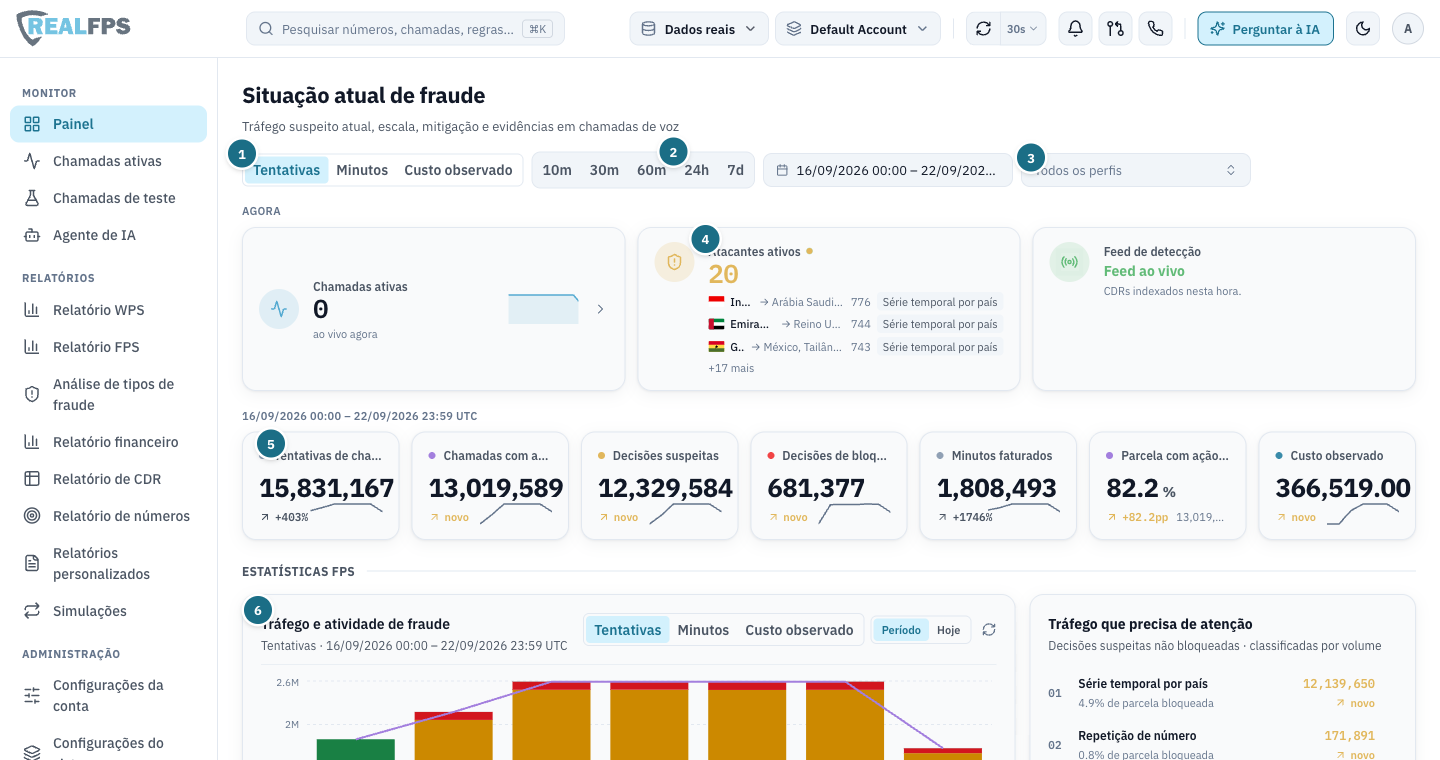Switch chart to Tentativas tab
Viewport: 1440px width, 760px height.
(628, 630)
